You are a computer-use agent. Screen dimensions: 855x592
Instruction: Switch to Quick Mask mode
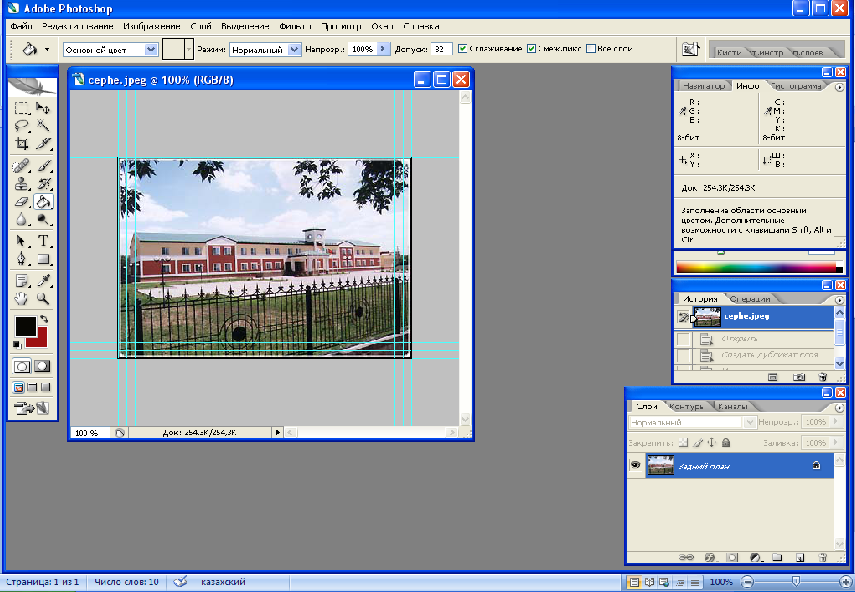pyautogui.click(x=43, y=366)
